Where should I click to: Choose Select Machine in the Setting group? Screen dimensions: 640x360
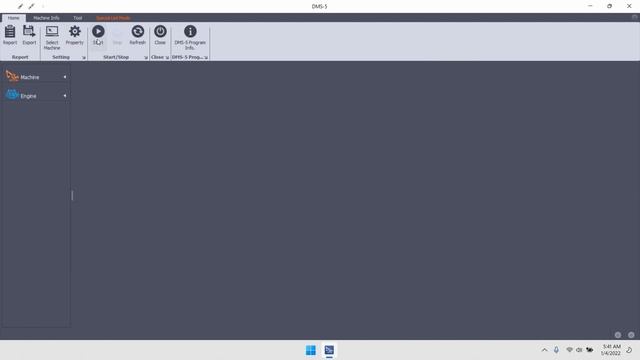pyautogui.click(x=52, y=37)
